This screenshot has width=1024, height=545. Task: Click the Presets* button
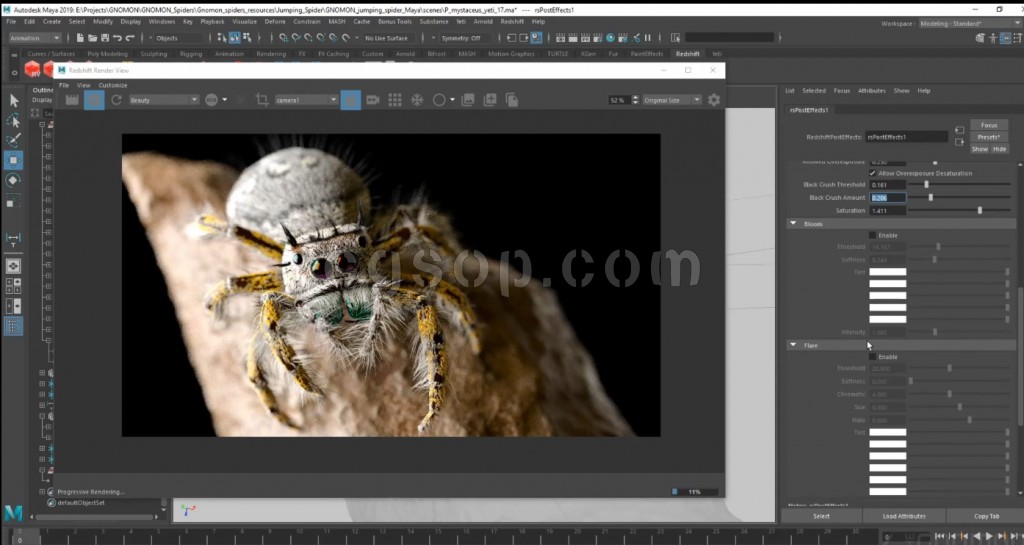(x=989, y=137)
